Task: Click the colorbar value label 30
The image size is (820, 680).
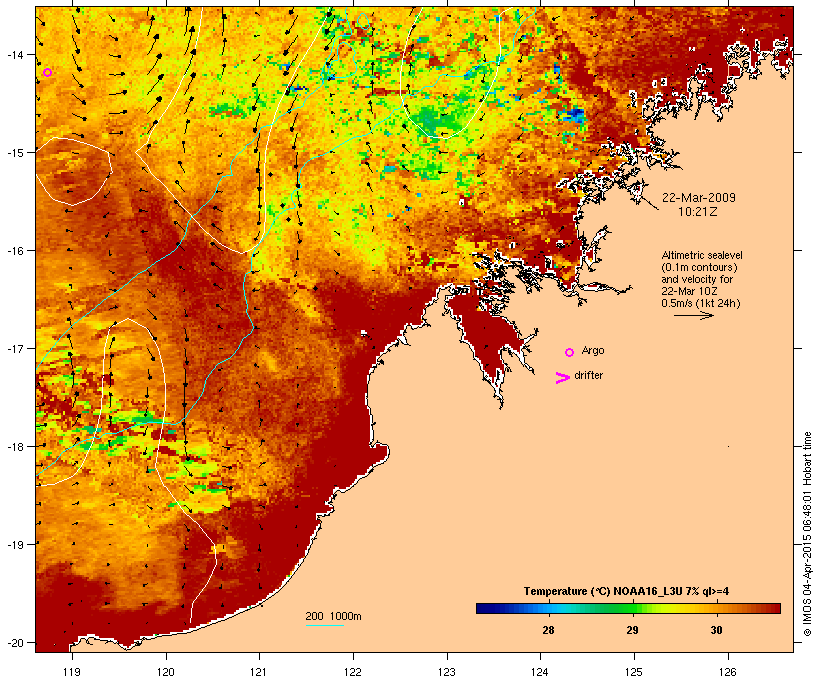Action: [716, 630]
